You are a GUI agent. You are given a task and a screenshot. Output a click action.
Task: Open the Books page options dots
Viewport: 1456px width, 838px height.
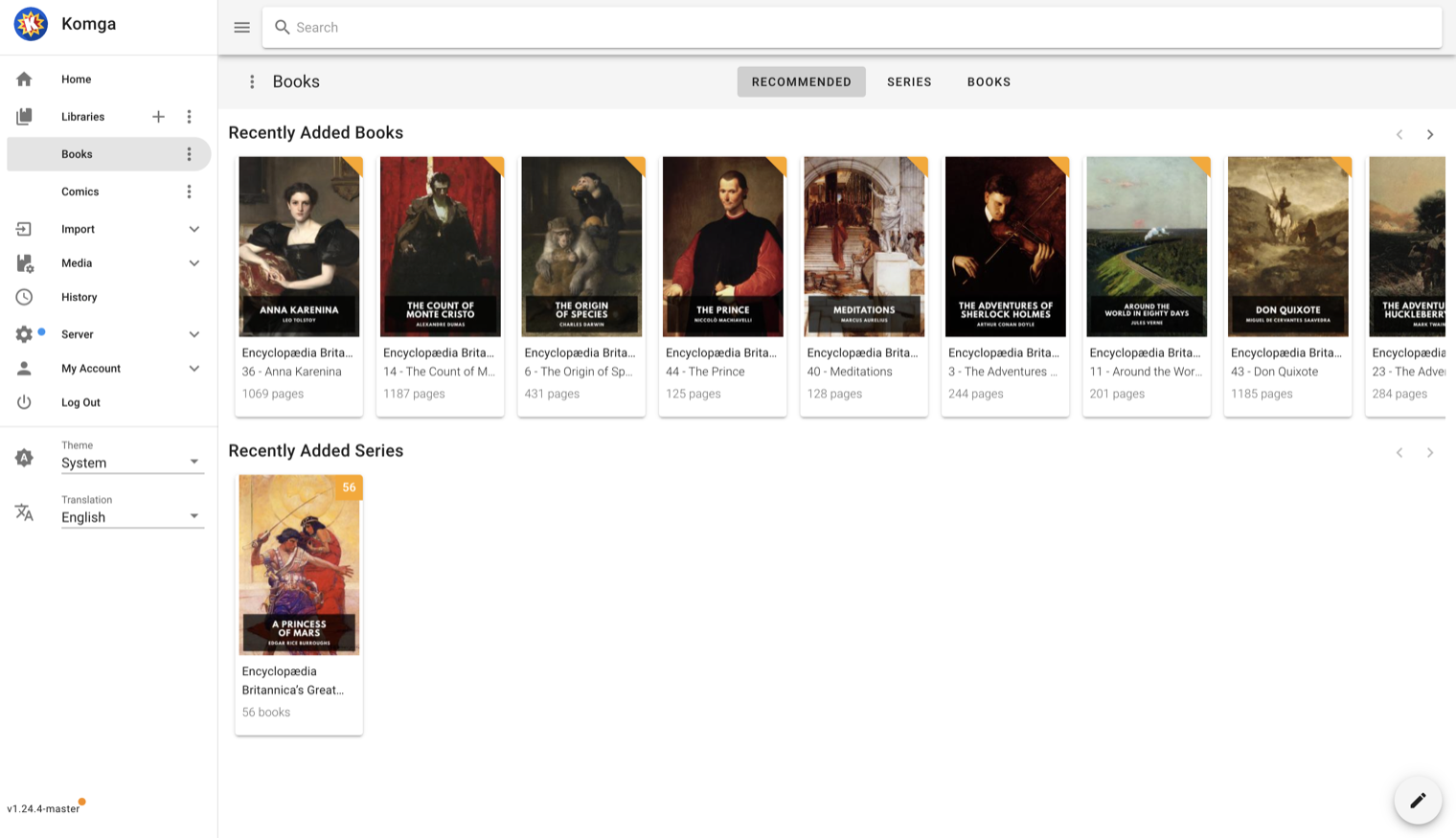pos(252,82)
